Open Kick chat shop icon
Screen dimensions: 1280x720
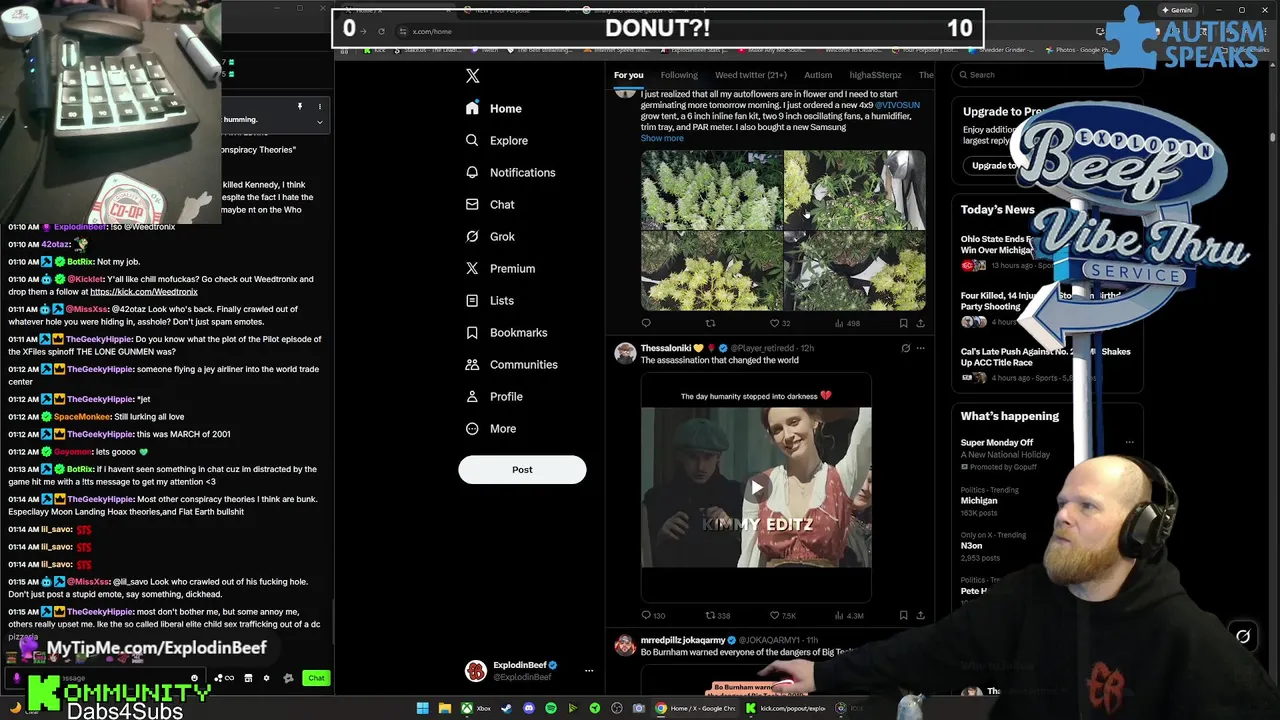point(248,678)
